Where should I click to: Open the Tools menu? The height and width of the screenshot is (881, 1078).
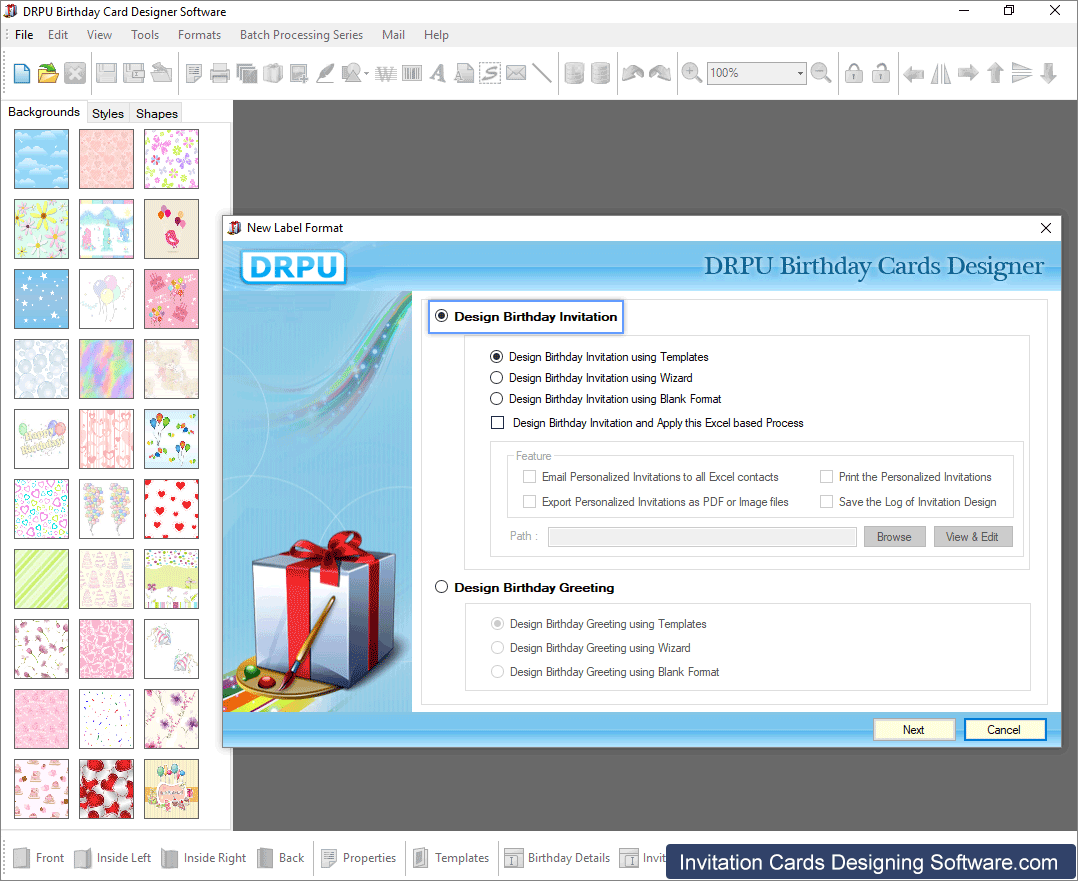tap(145, 35)
